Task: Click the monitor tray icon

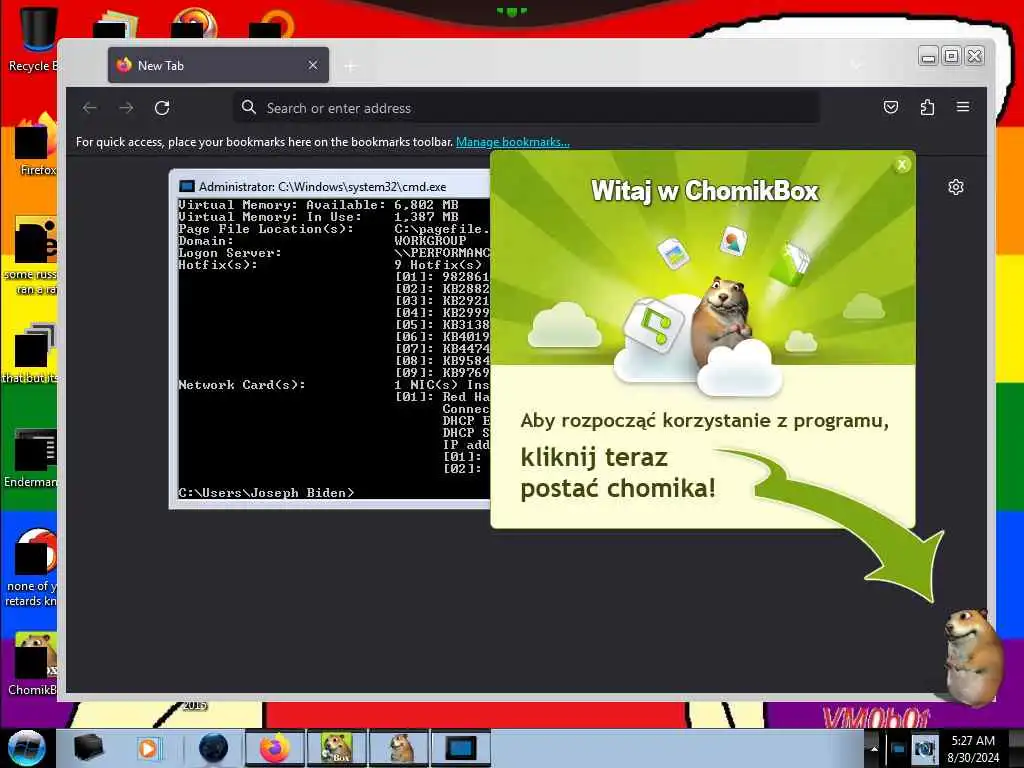Action: pyautogui.click(x=898, y=749)
